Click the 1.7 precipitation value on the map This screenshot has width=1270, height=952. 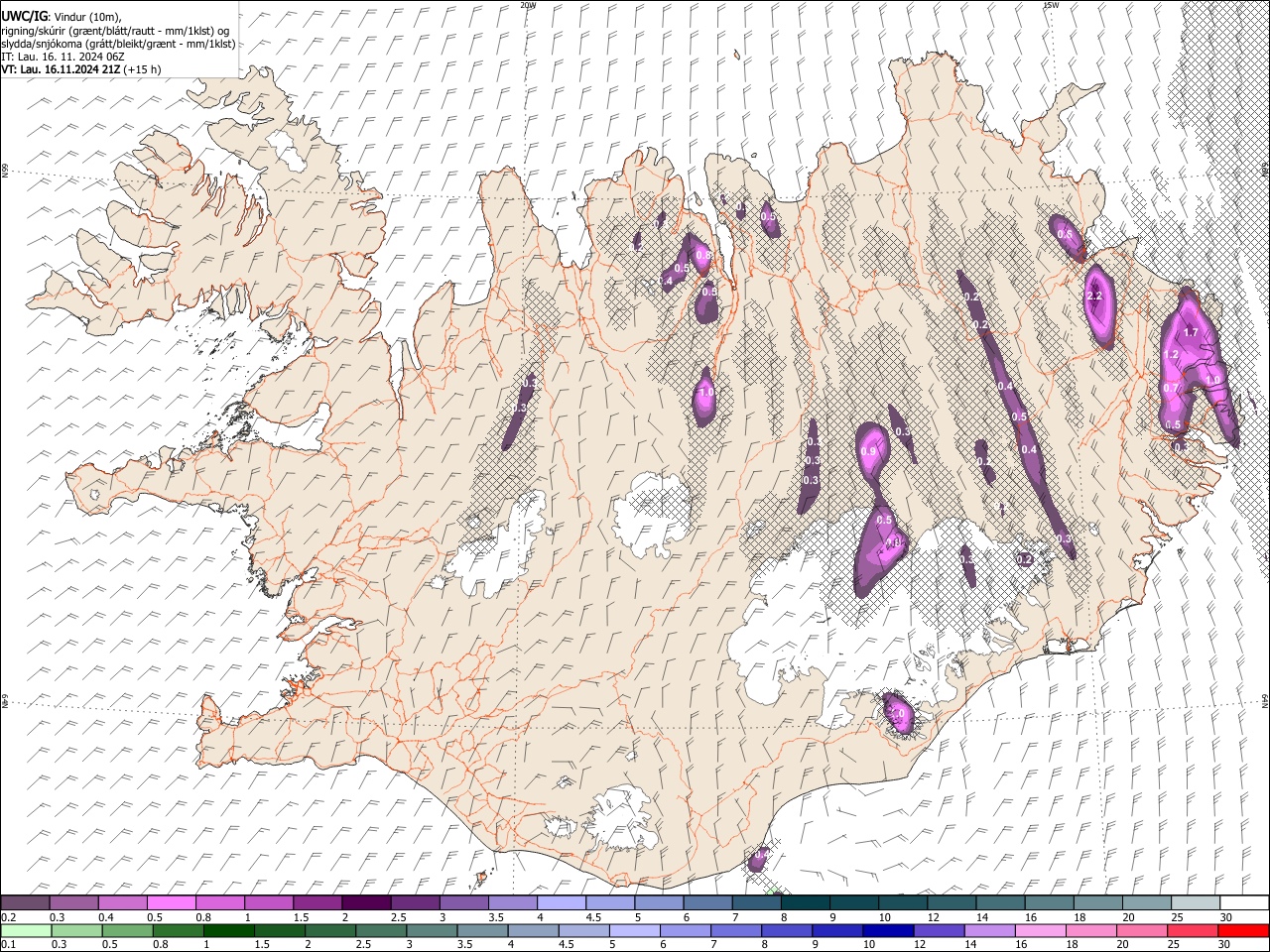pyautogui.click(x=1192, y=332)
